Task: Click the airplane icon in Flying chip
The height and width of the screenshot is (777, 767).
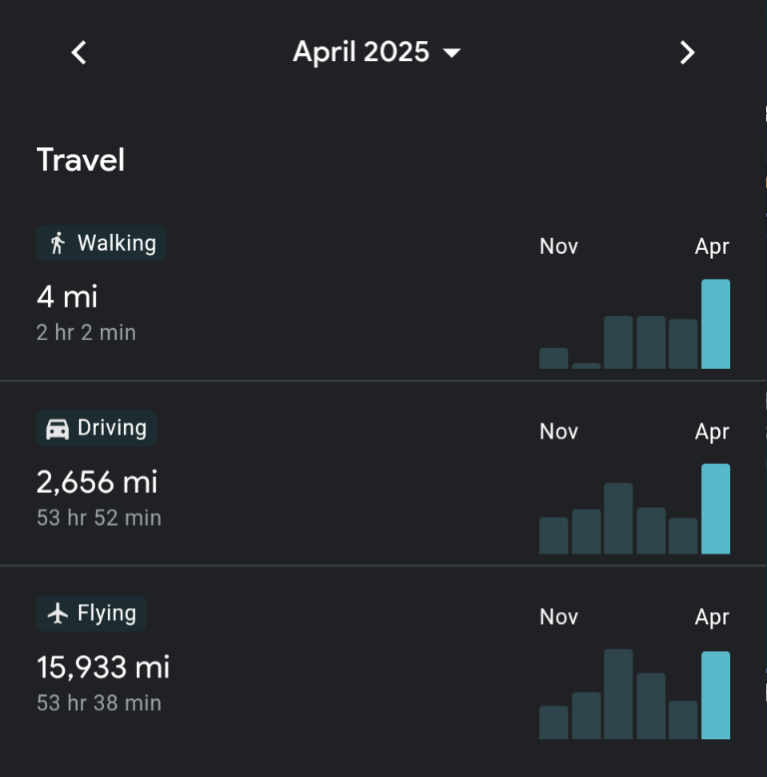Action: [58, 613]
